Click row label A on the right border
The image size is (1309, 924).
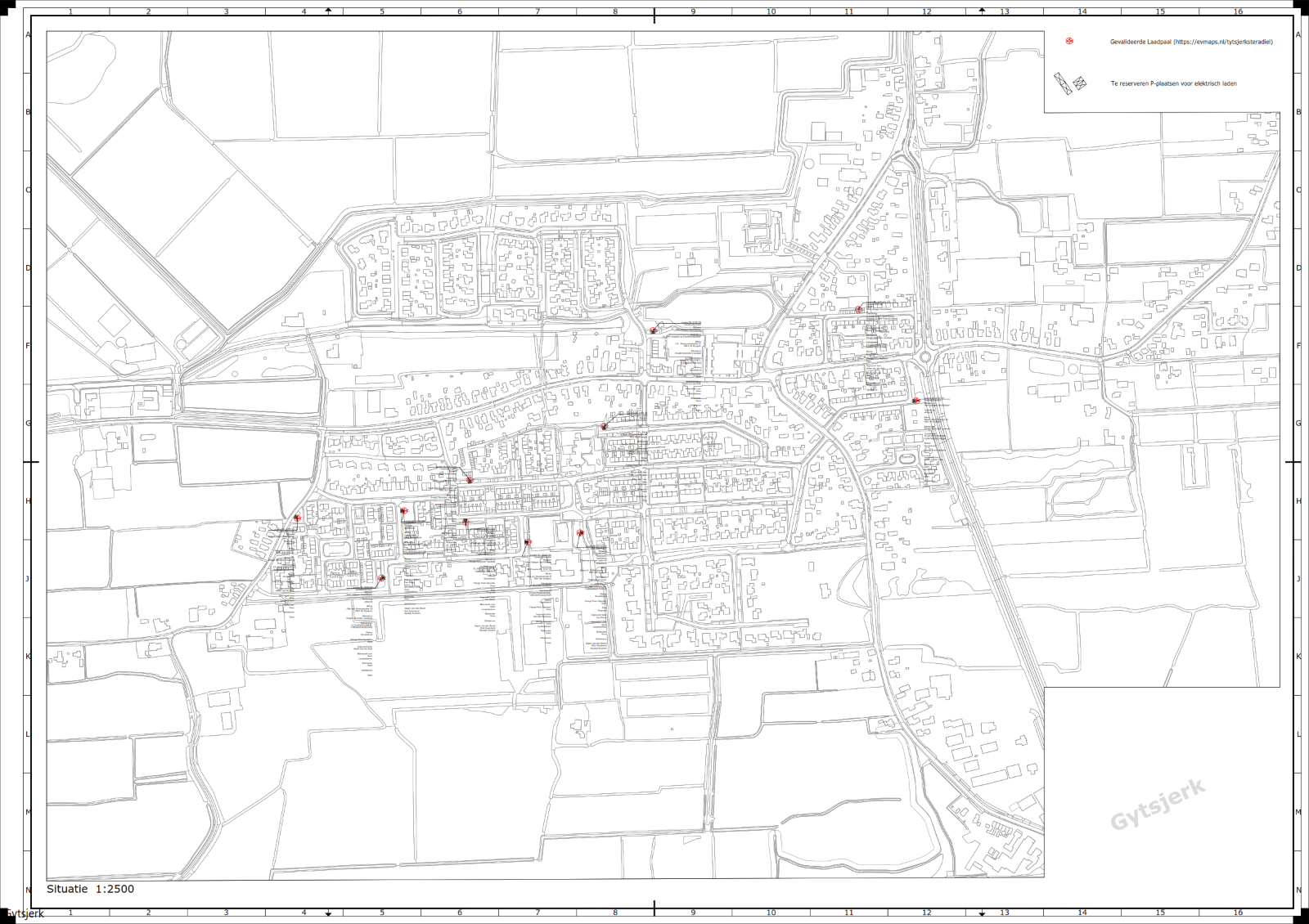1298,35
